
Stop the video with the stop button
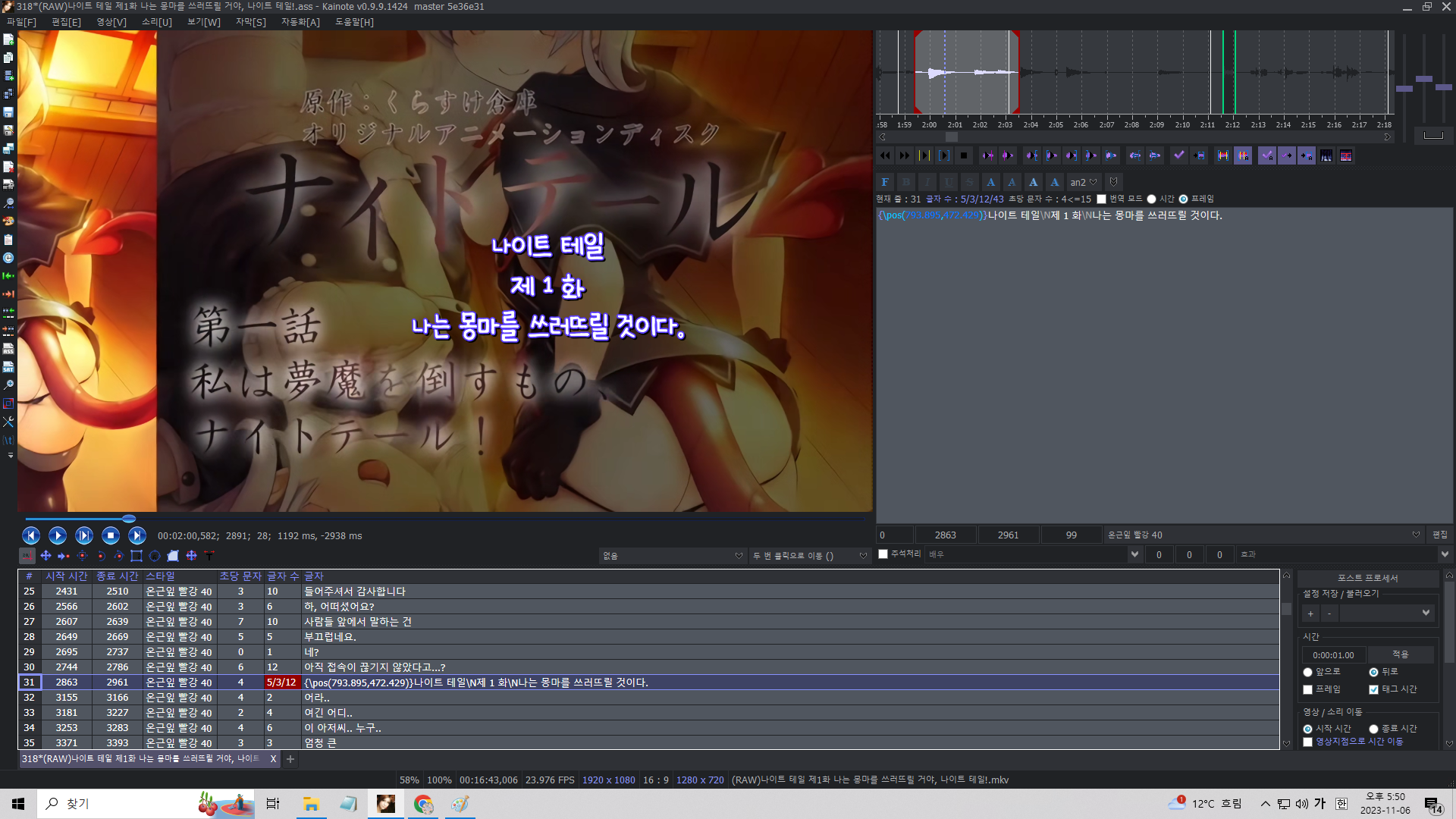pyautogui.click(x=111, y=535)
